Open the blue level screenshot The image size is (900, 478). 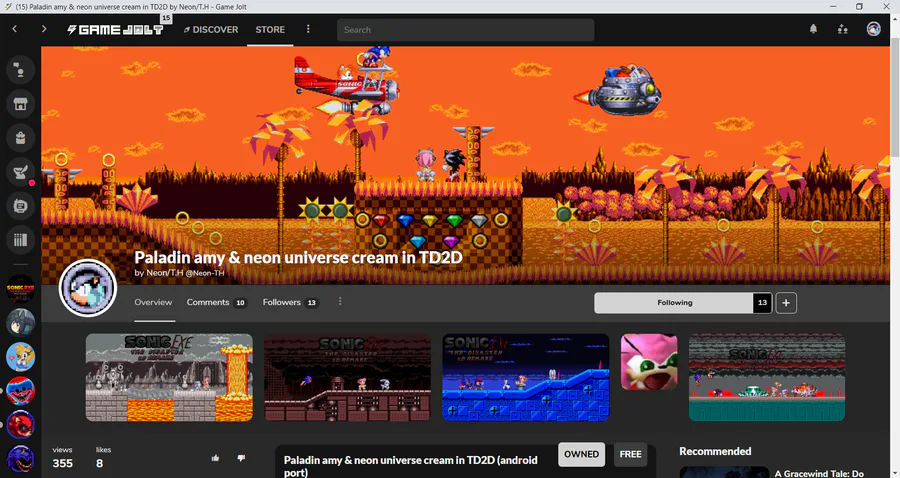click(x=526, y=378)
